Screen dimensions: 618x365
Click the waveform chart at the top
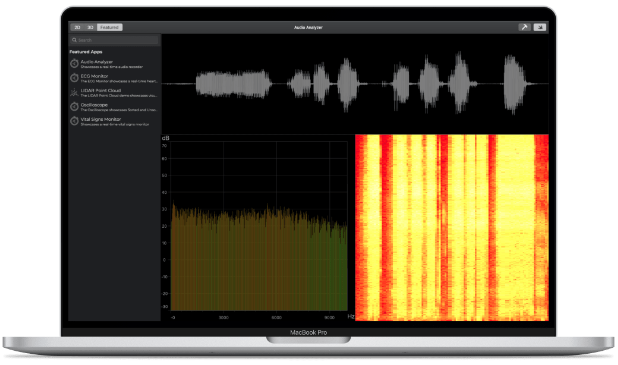tap(355, 84)
